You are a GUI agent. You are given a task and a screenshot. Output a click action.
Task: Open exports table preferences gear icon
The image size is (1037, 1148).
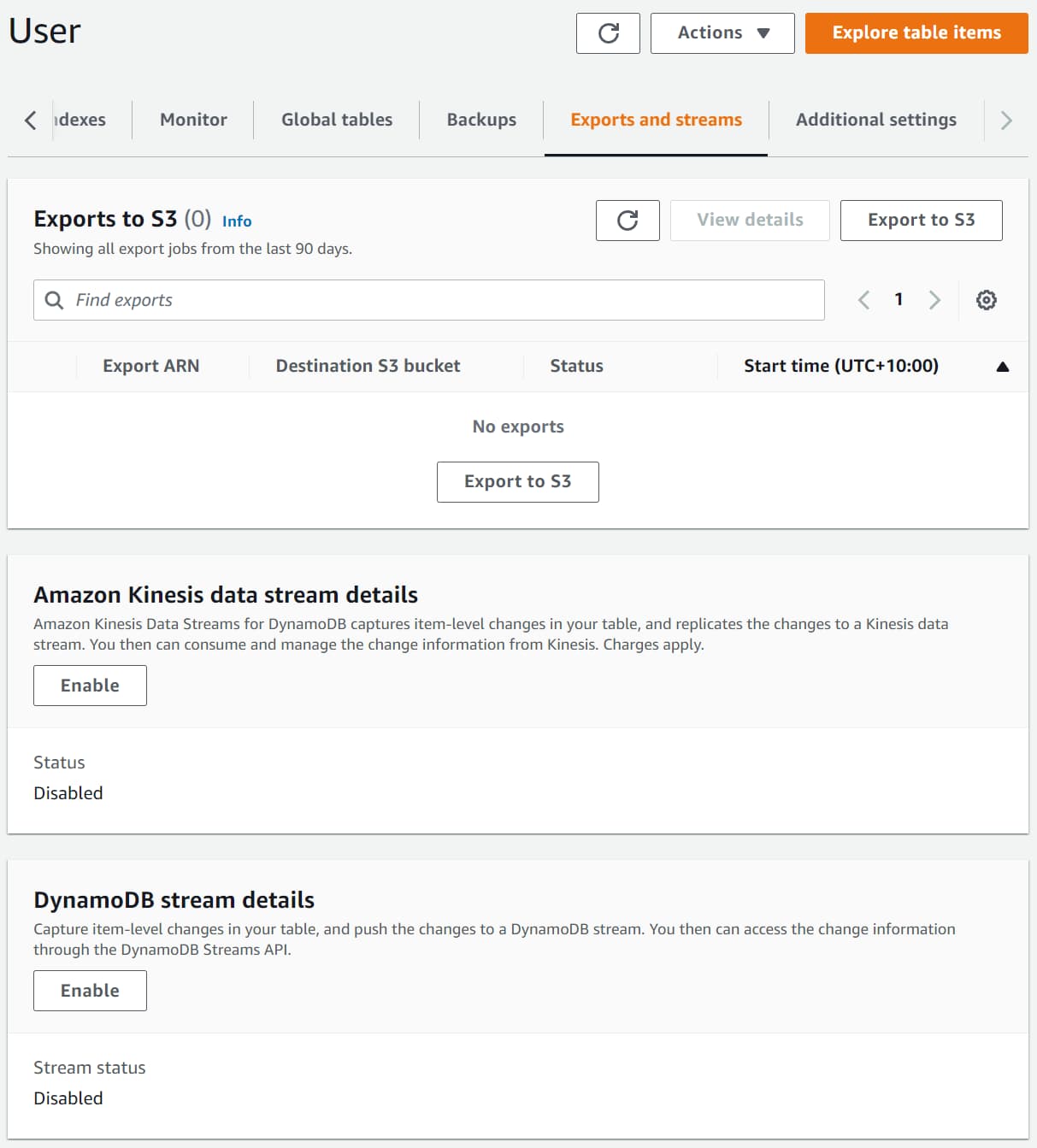986,300
